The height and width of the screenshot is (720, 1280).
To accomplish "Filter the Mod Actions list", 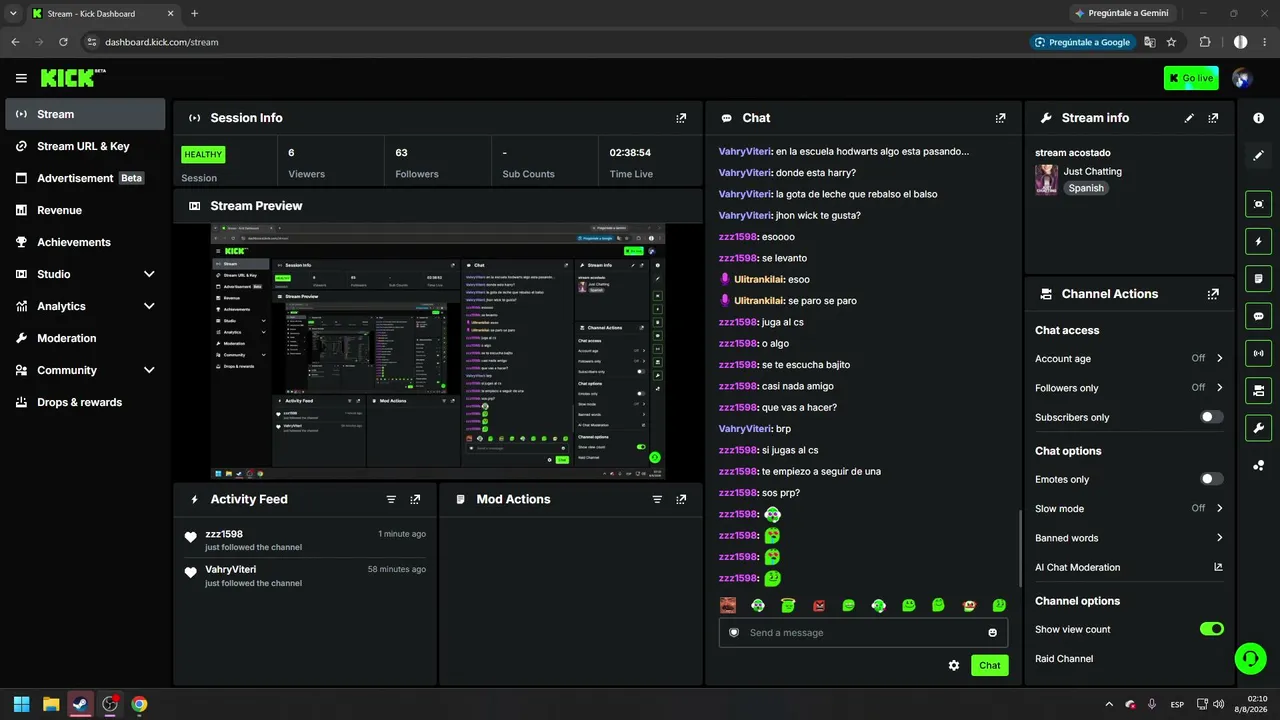I will (x=657, y=499).
